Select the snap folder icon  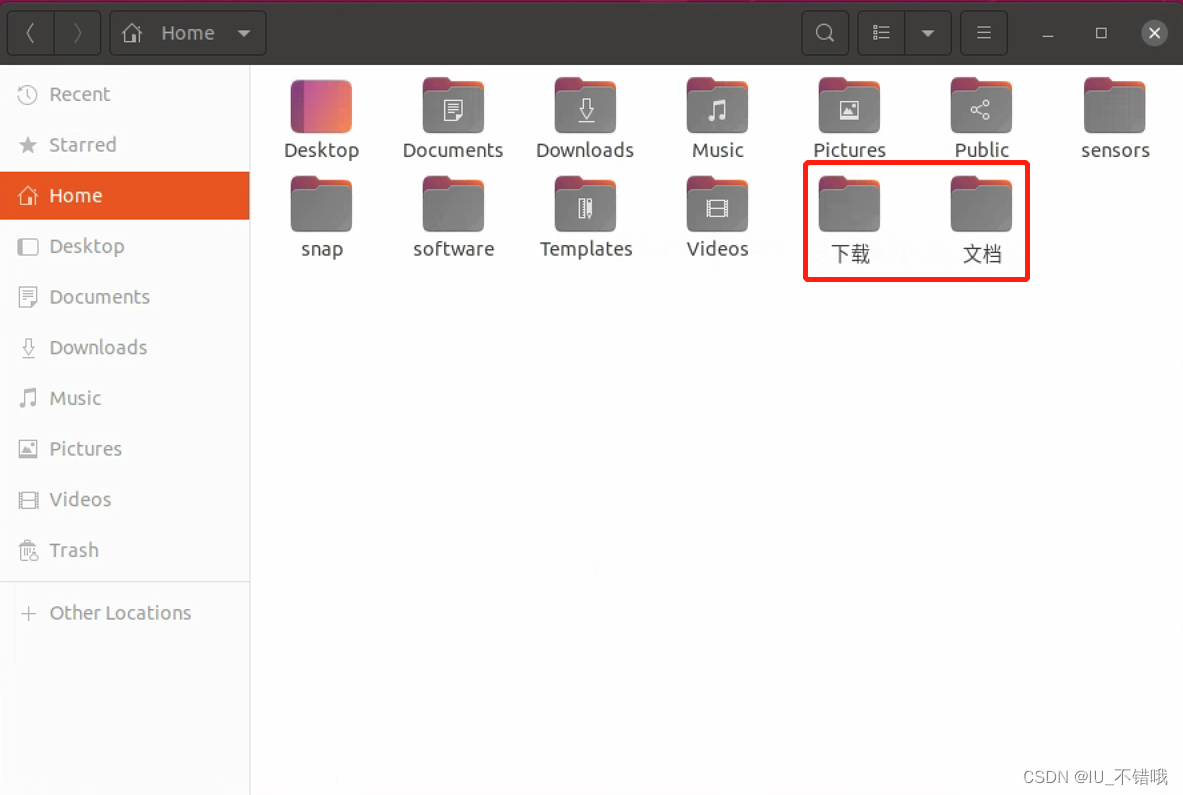(x=321, y=204)
